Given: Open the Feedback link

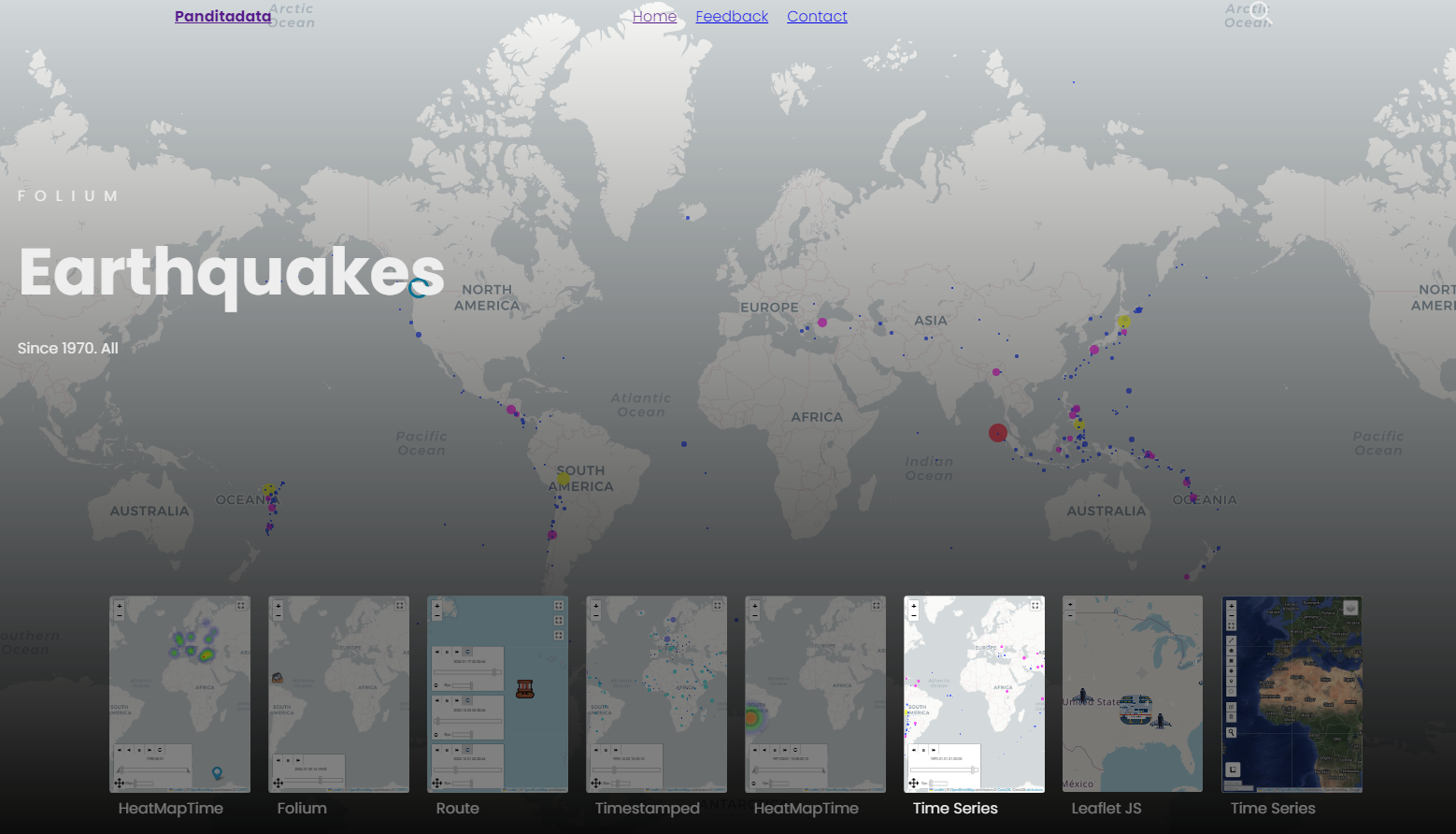Looking at the screenshot, I should click(x=732, y=16).
